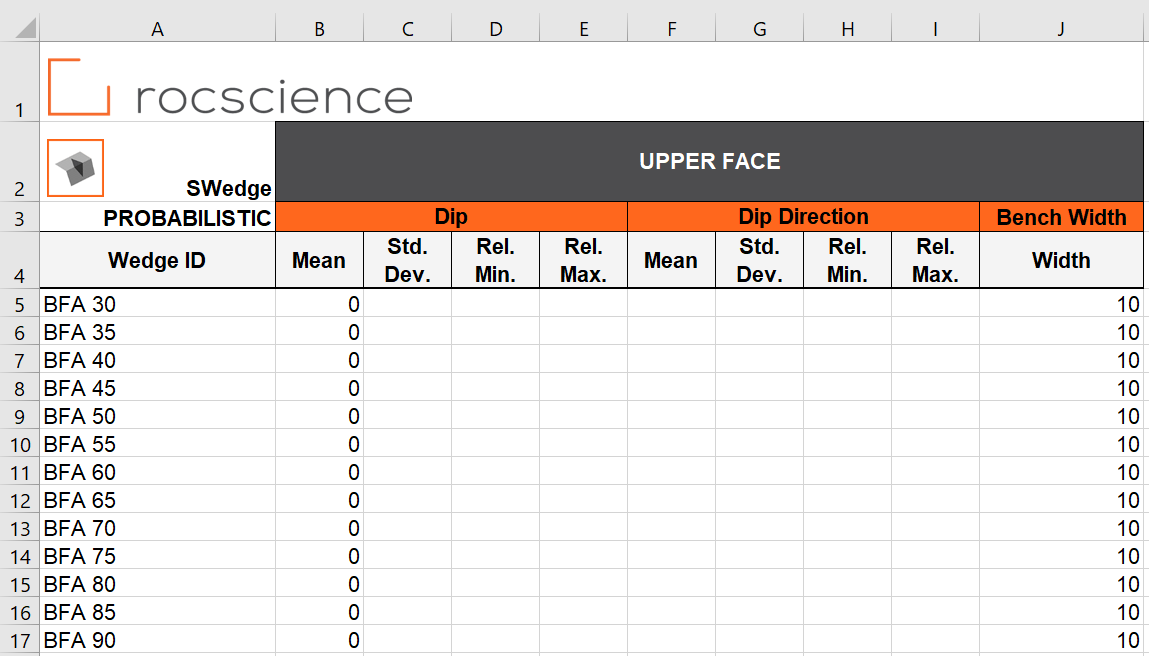Click the SWedge label text

pos(229,188)
